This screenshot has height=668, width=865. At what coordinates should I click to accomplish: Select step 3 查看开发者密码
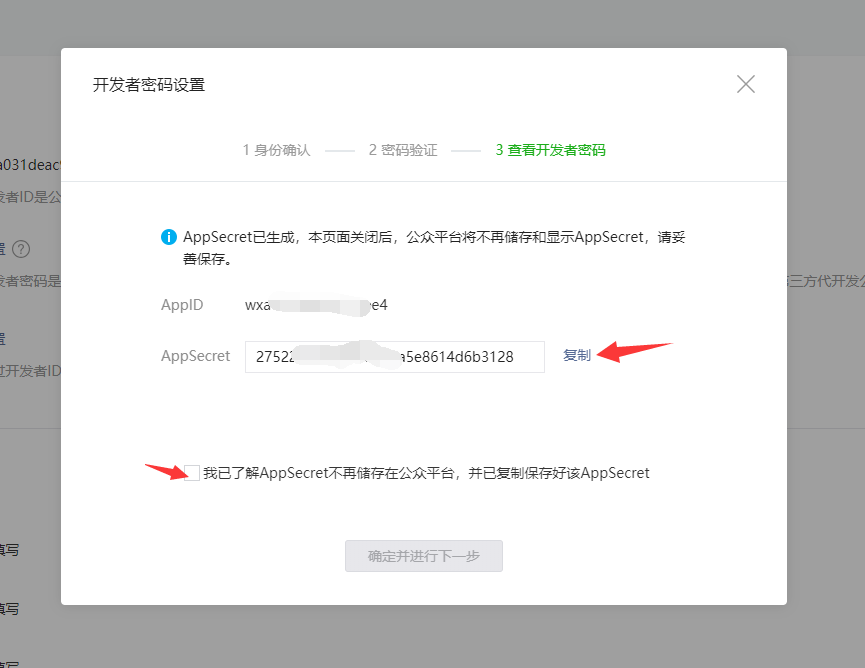pyautogui.click(x=550, y=150)
